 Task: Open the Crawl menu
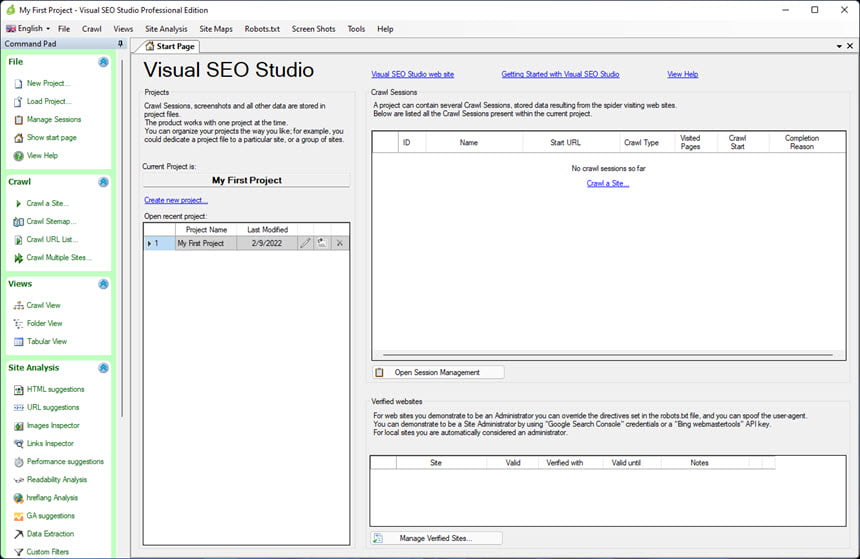[x=92, y=29]
